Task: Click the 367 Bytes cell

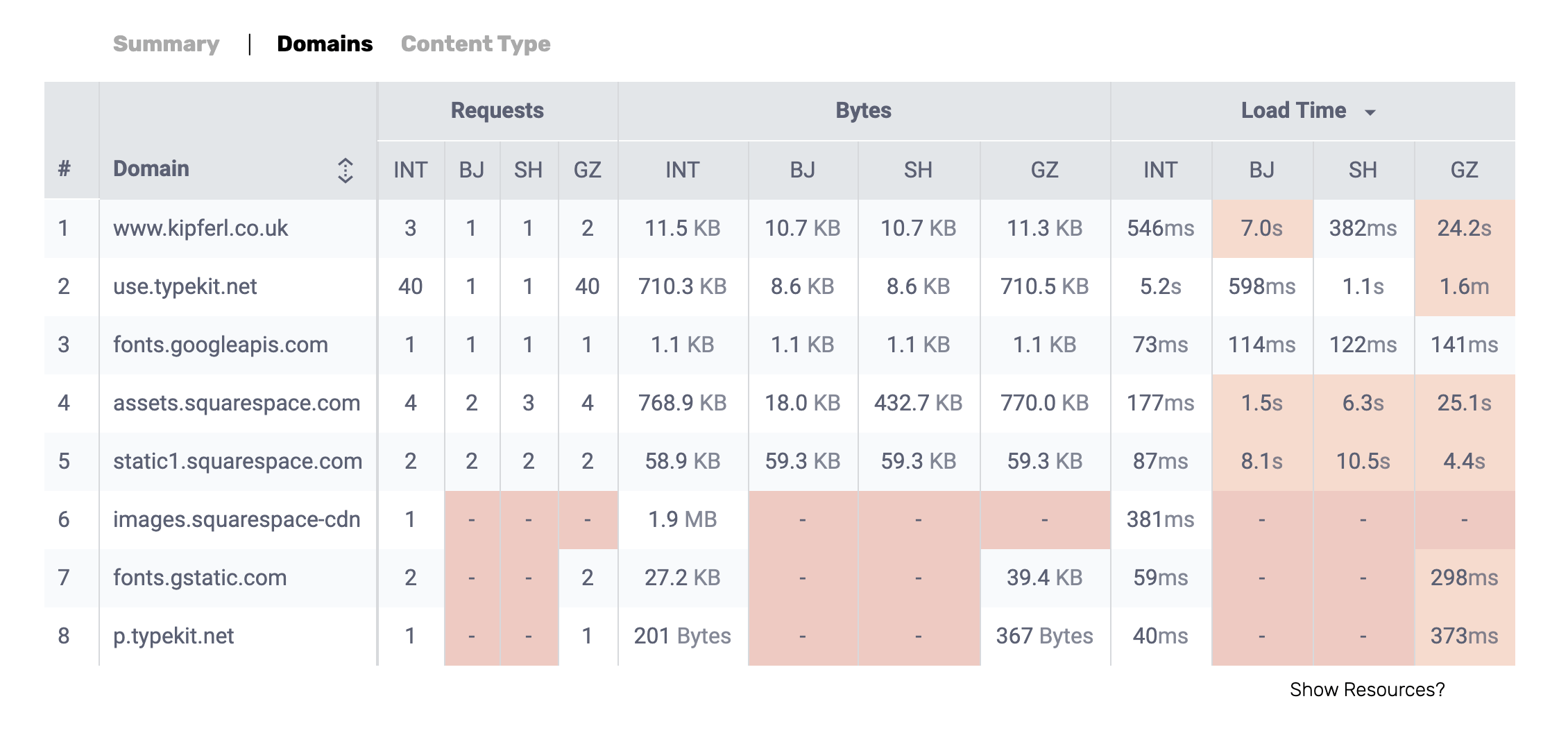Action: pos(1045,636)
